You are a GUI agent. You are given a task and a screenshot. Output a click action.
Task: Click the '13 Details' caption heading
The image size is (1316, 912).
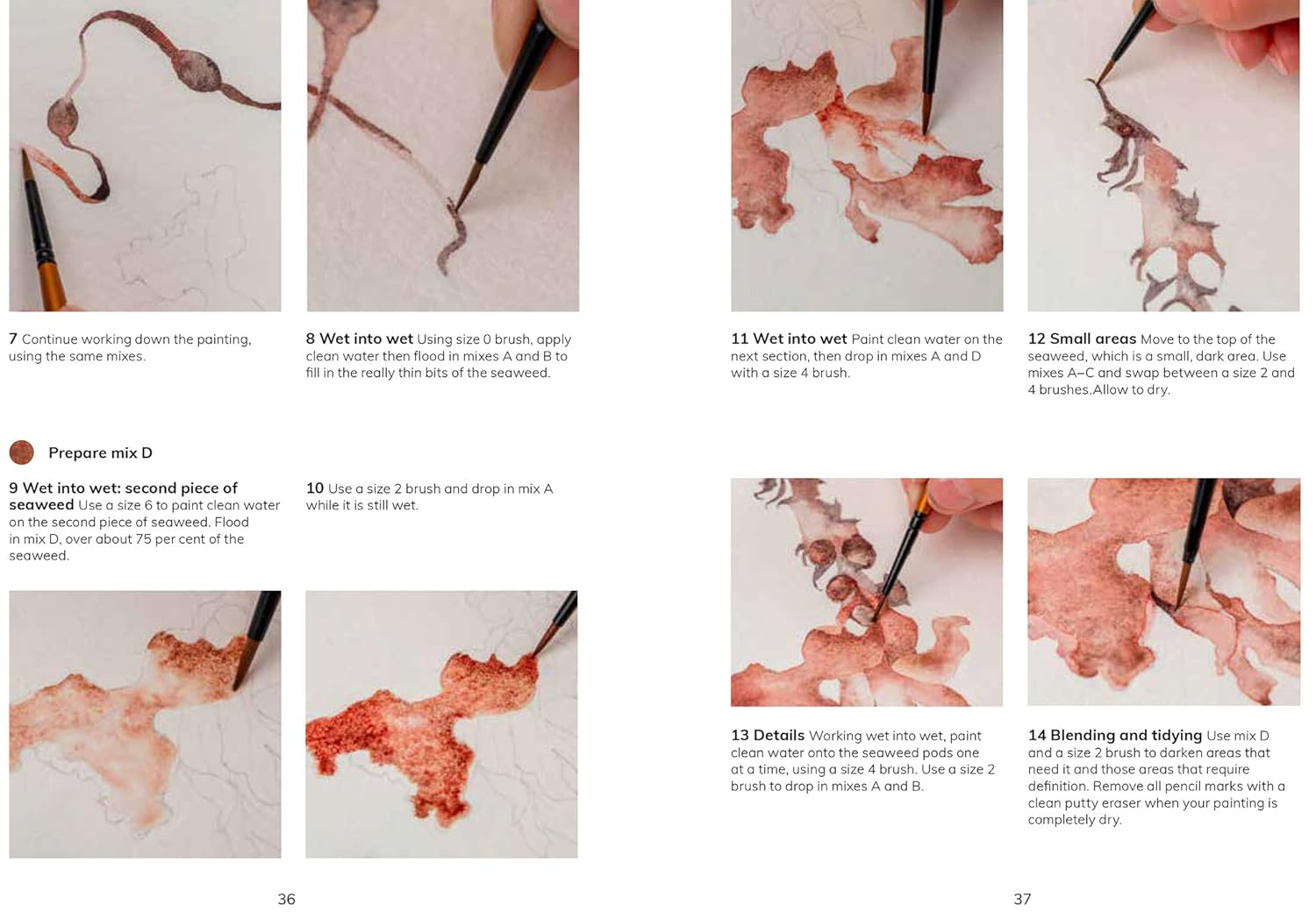click(768, 735)
